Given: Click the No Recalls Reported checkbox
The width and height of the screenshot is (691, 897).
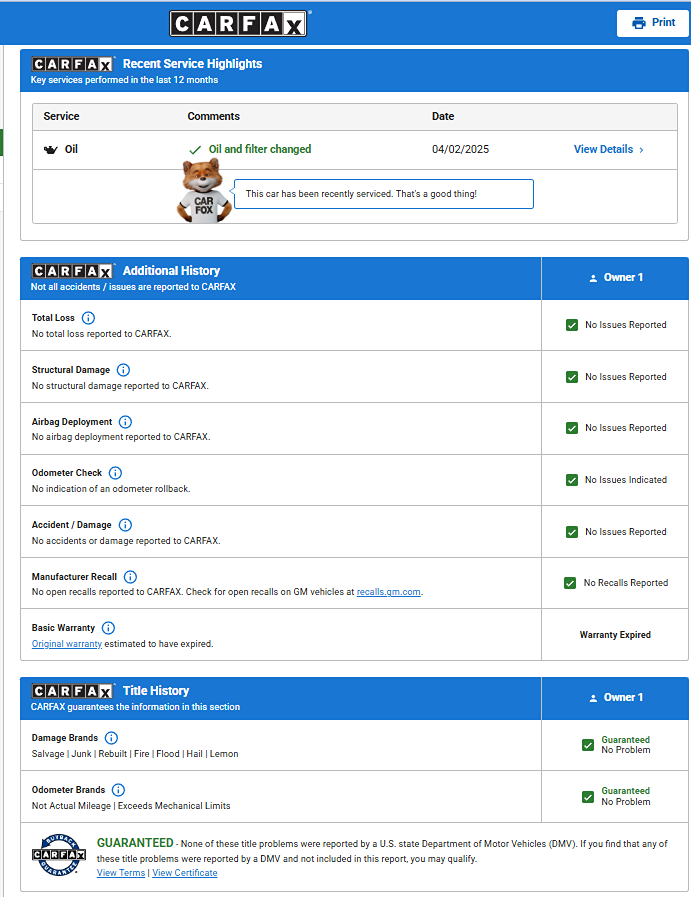Looking at the screenshot, I should (570, 583).
